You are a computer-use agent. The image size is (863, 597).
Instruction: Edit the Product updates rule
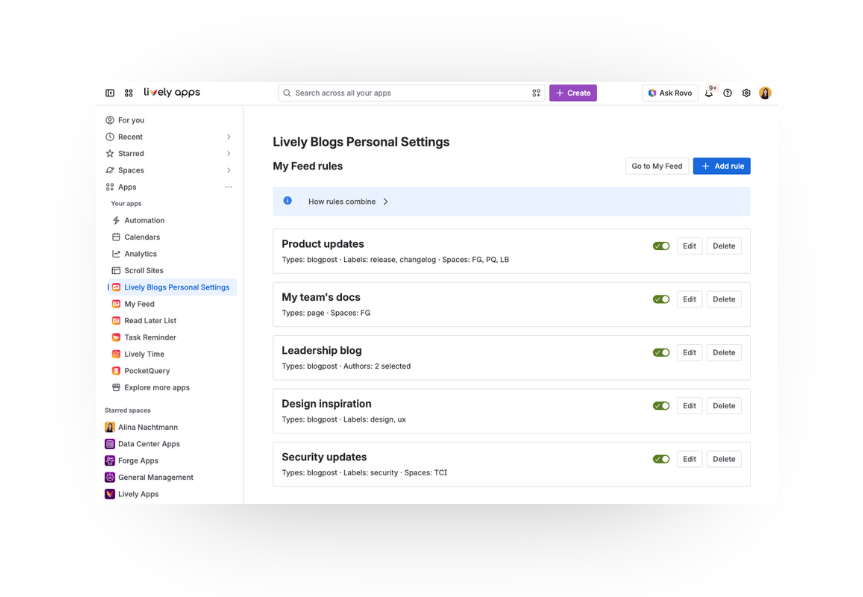point(690,246)
